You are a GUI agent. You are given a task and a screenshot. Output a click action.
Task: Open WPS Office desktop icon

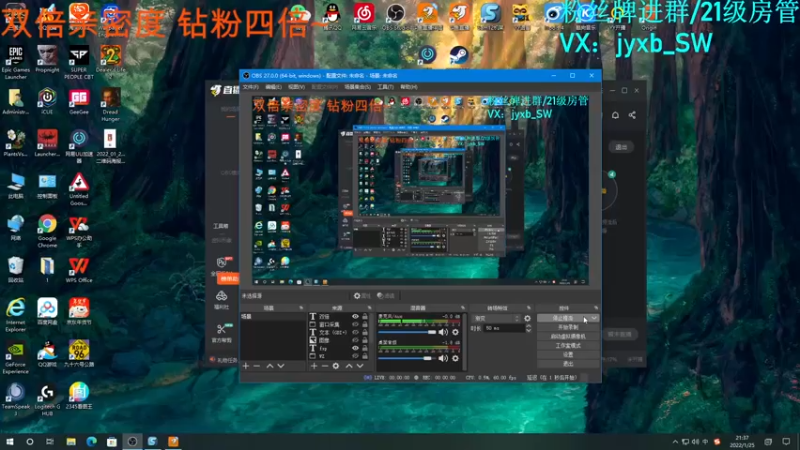(79, 270)
